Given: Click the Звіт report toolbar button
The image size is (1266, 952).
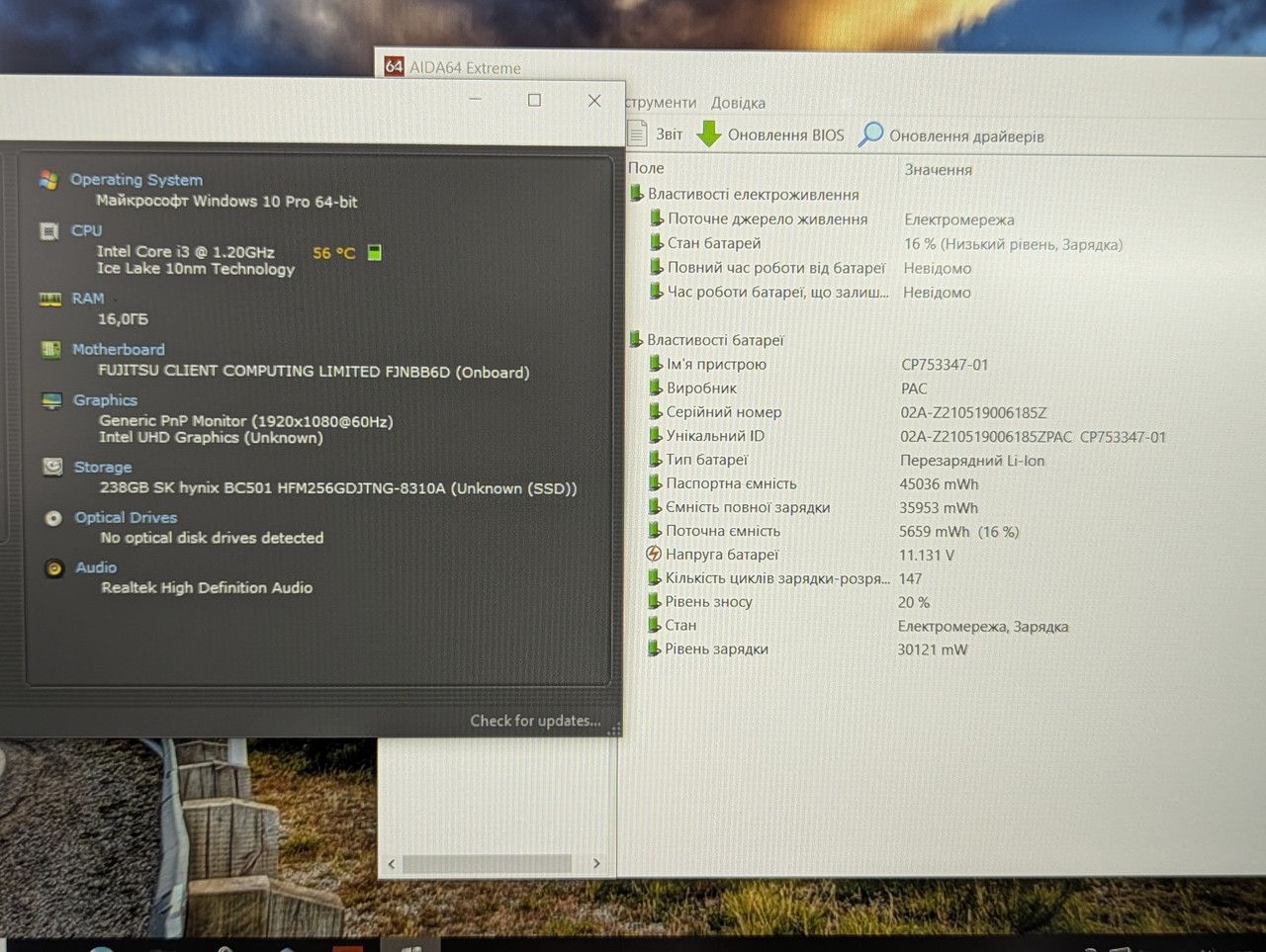Looking at the screenshot, I should pyautogui.click(x=656, y=134).
